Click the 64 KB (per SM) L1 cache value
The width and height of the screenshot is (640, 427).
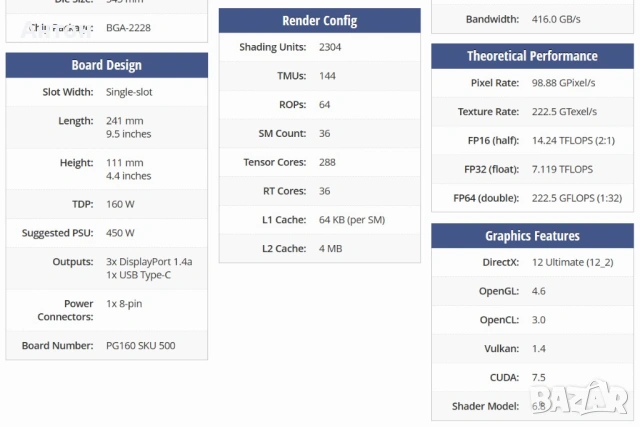coord(352,220)
